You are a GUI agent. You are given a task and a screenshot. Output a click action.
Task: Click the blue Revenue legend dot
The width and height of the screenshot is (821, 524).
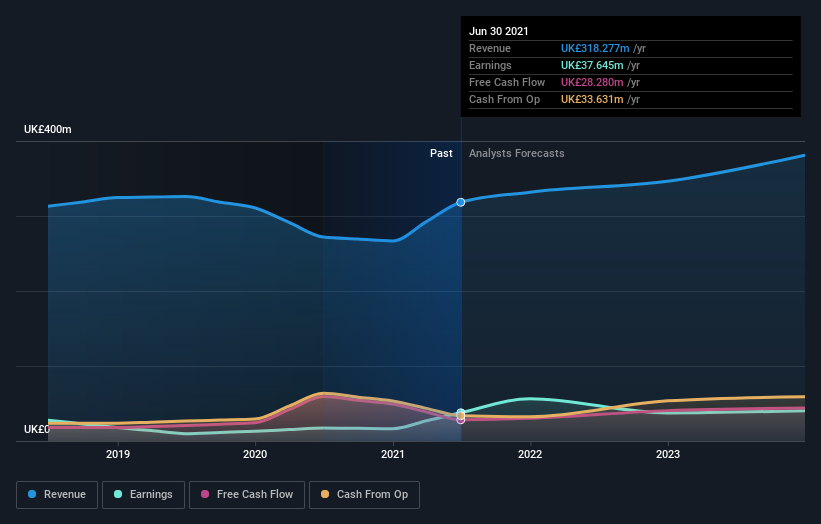[32, 494]
